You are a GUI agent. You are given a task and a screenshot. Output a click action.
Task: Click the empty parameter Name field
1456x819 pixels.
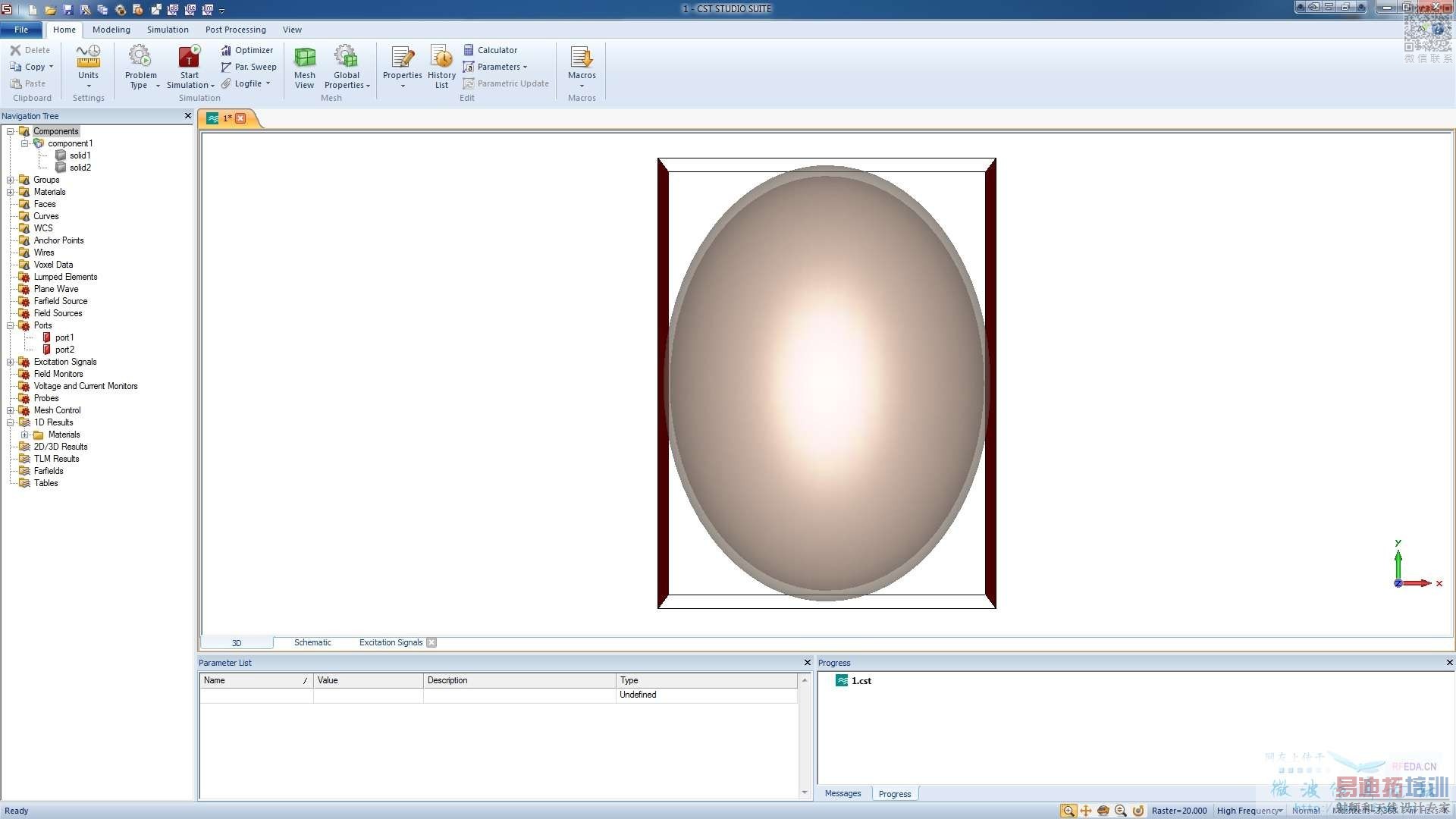256,695
